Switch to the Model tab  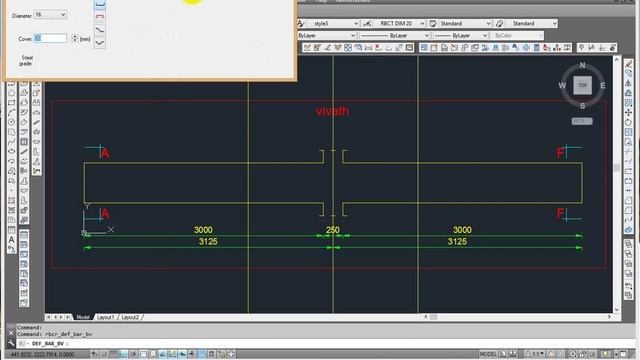click(83, 317)
